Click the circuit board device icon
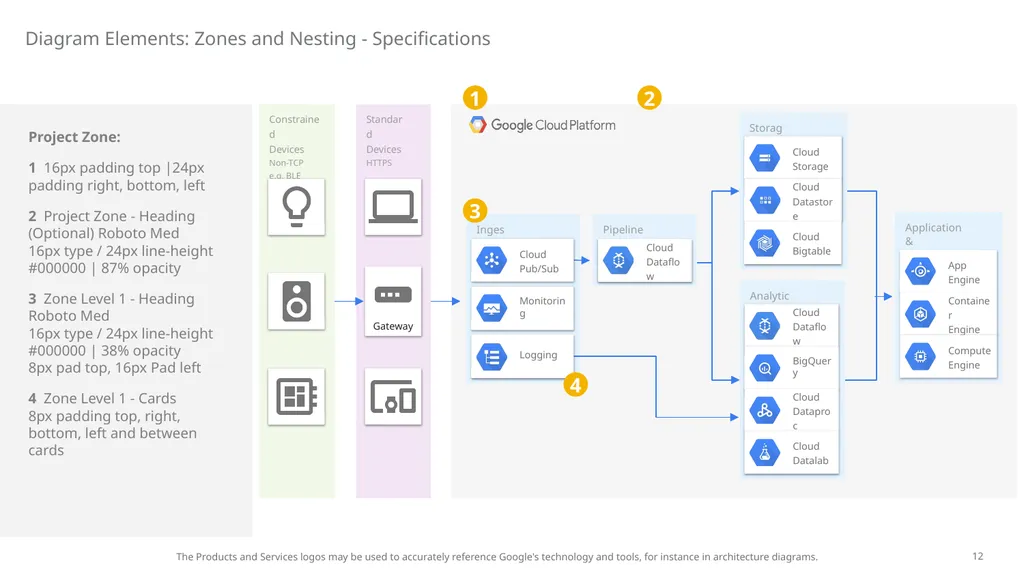This screenshot has height=576, width=1024. coord(296,396)
